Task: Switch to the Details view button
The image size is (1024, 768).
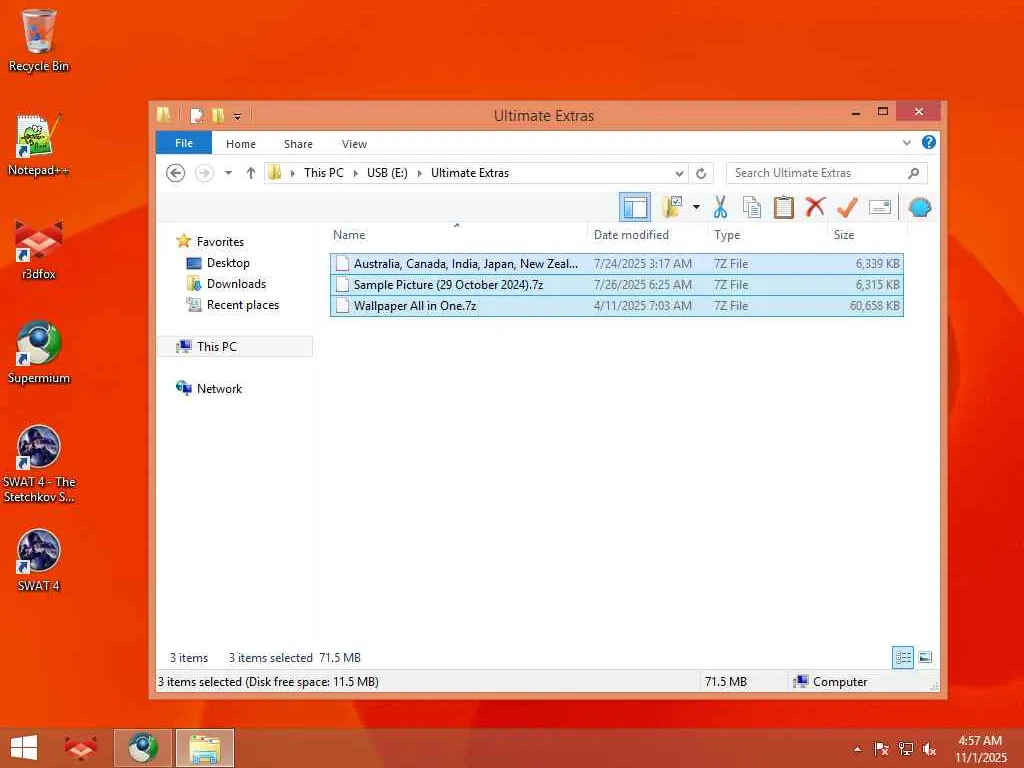Action: 903,658
